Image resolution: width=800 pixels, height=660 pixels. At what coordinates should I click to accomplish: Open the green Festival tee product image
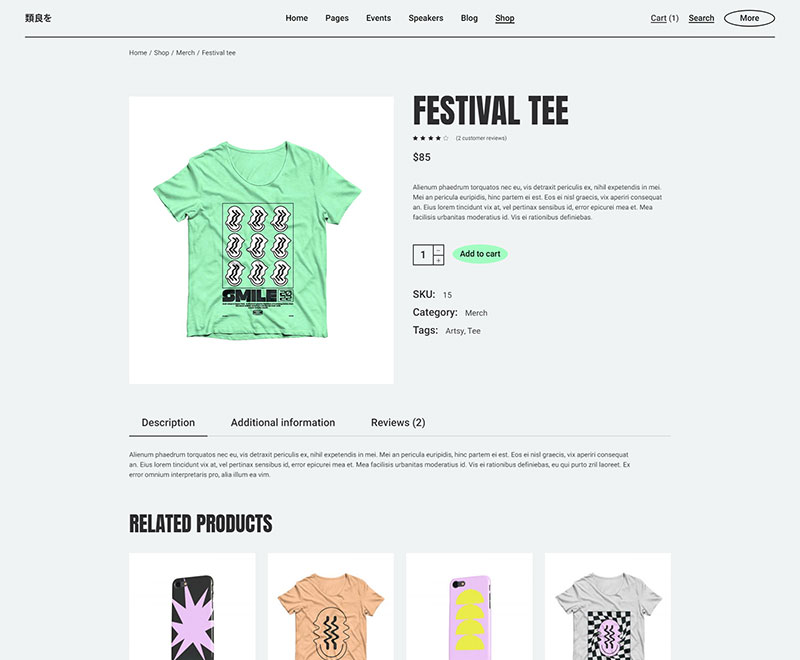coord(261,240)
